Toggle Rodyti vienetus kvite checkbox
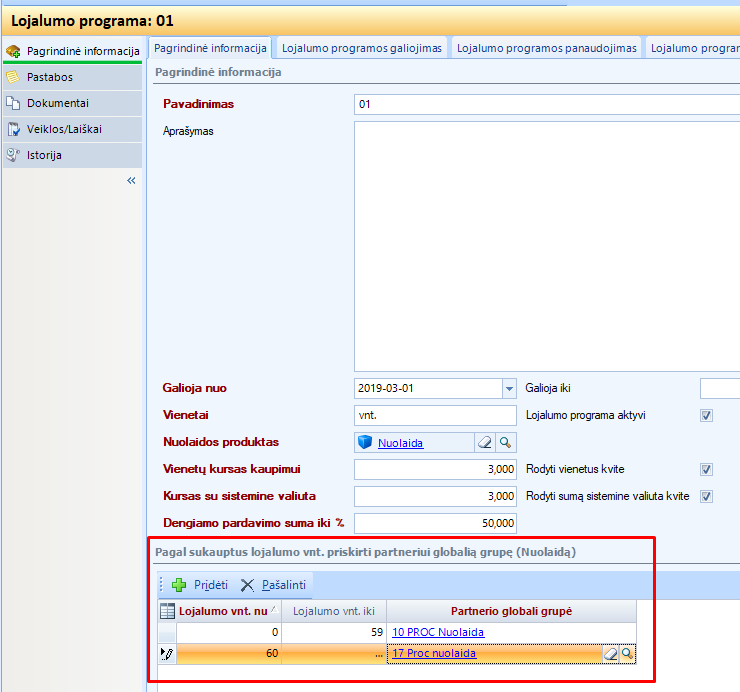 [706, 469]
